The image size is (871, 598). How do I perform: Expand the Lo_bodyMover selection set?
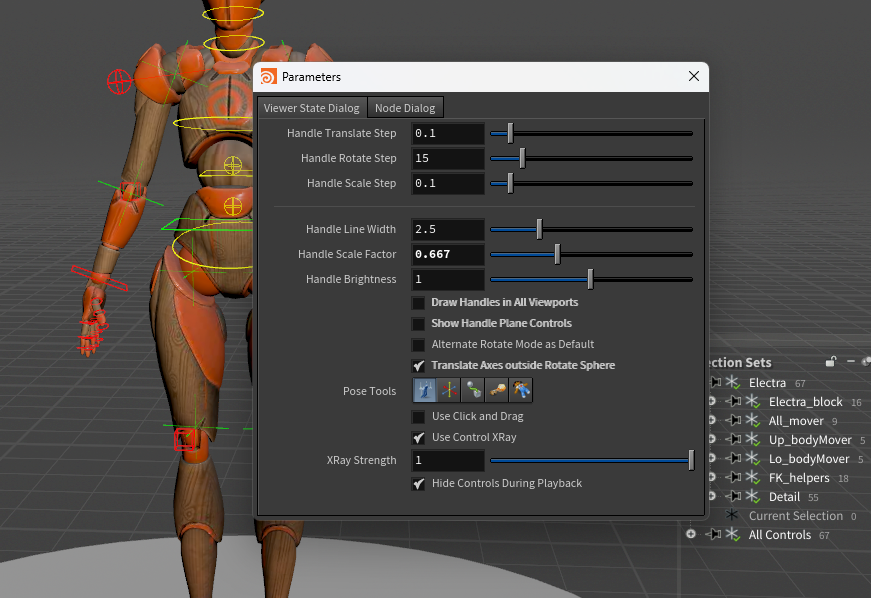pos(712,458)
